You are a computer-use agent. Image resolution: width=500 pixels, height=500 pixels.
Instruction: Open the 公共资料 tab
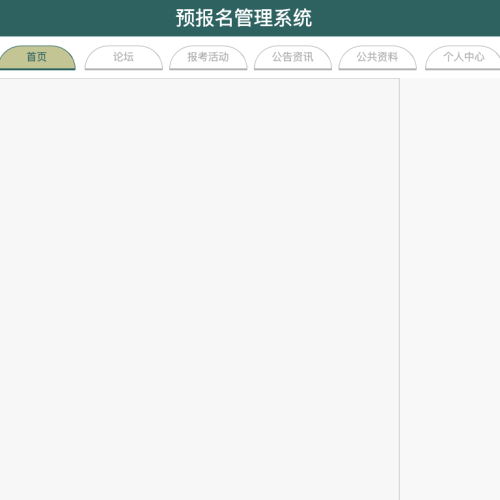click(x=378, y=57)
